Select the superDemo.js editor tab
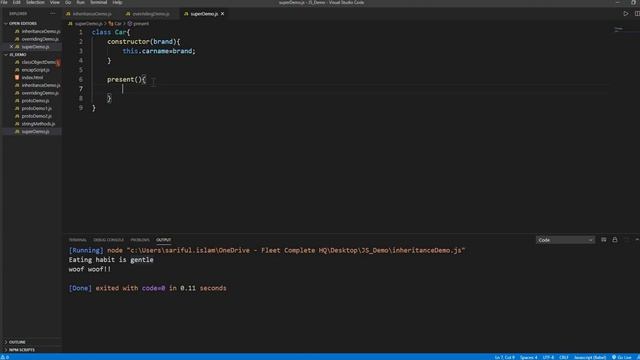 point(204,14)
